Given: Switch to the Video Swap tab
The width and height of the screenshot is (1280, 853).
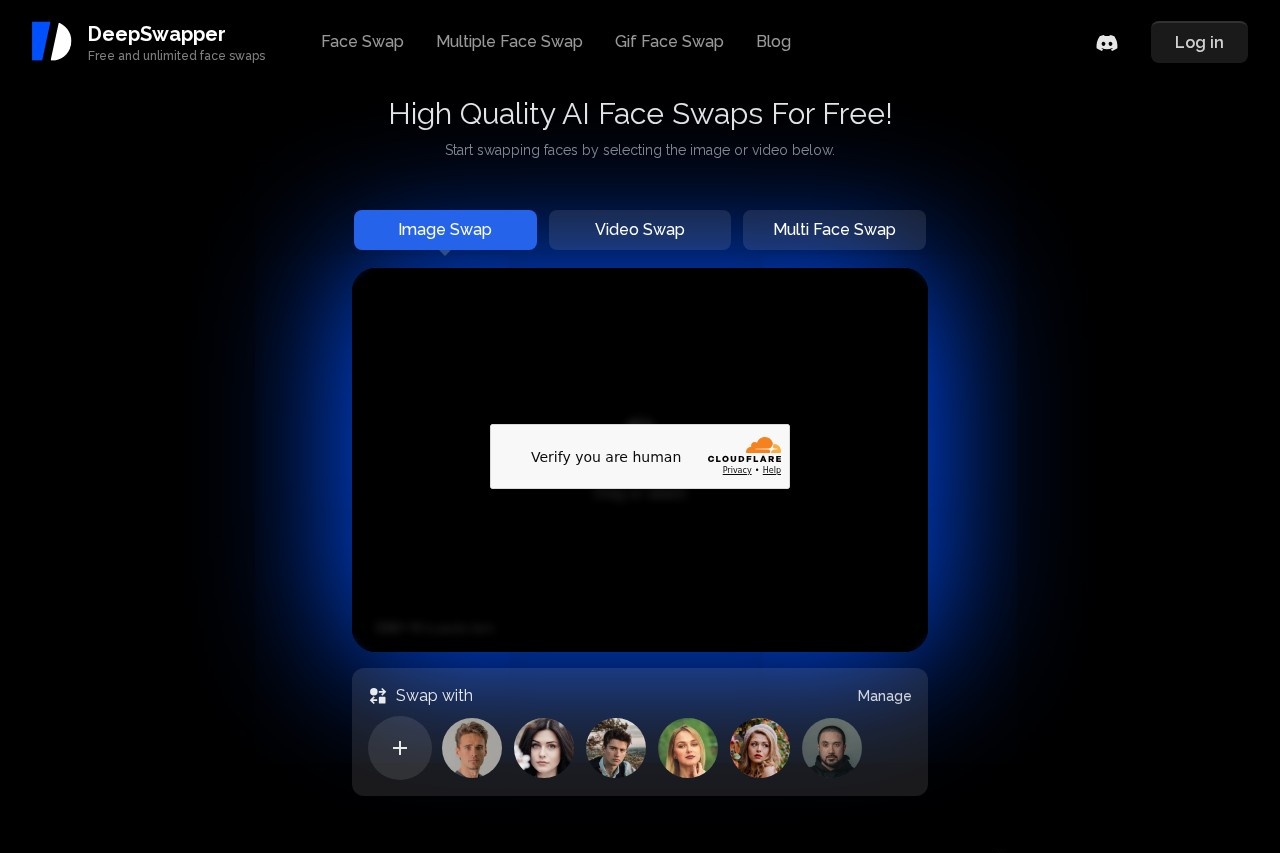Looking at the screenshot, I should pyautogui.click(x=640, y=230).
